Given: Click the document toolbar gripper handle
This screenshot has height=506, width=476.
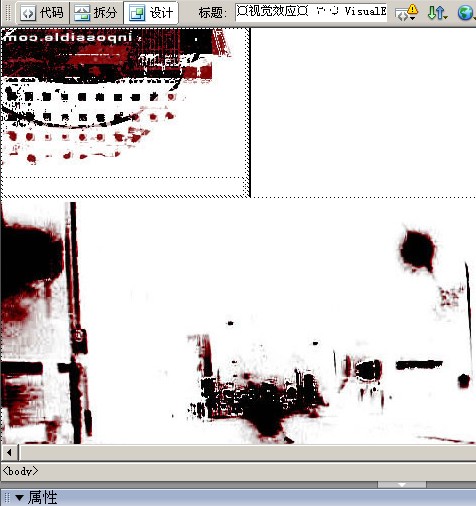Looking at the screenshot, I should pos(9,13).
